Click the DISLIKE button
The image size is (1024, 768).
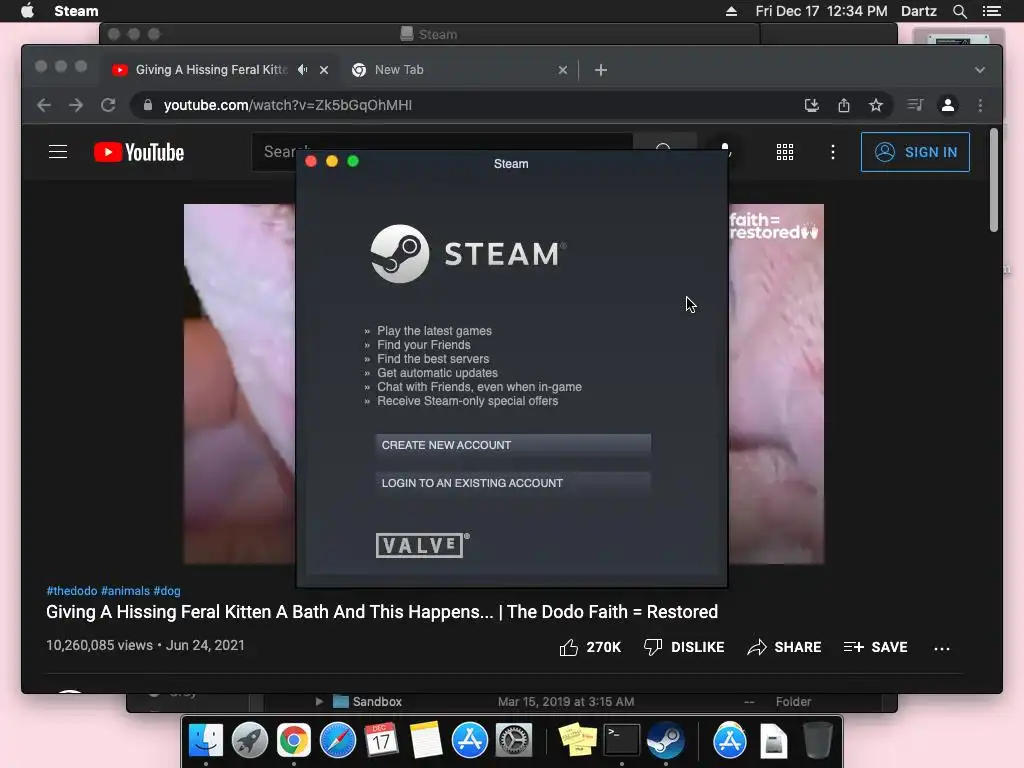click(684, 647)
